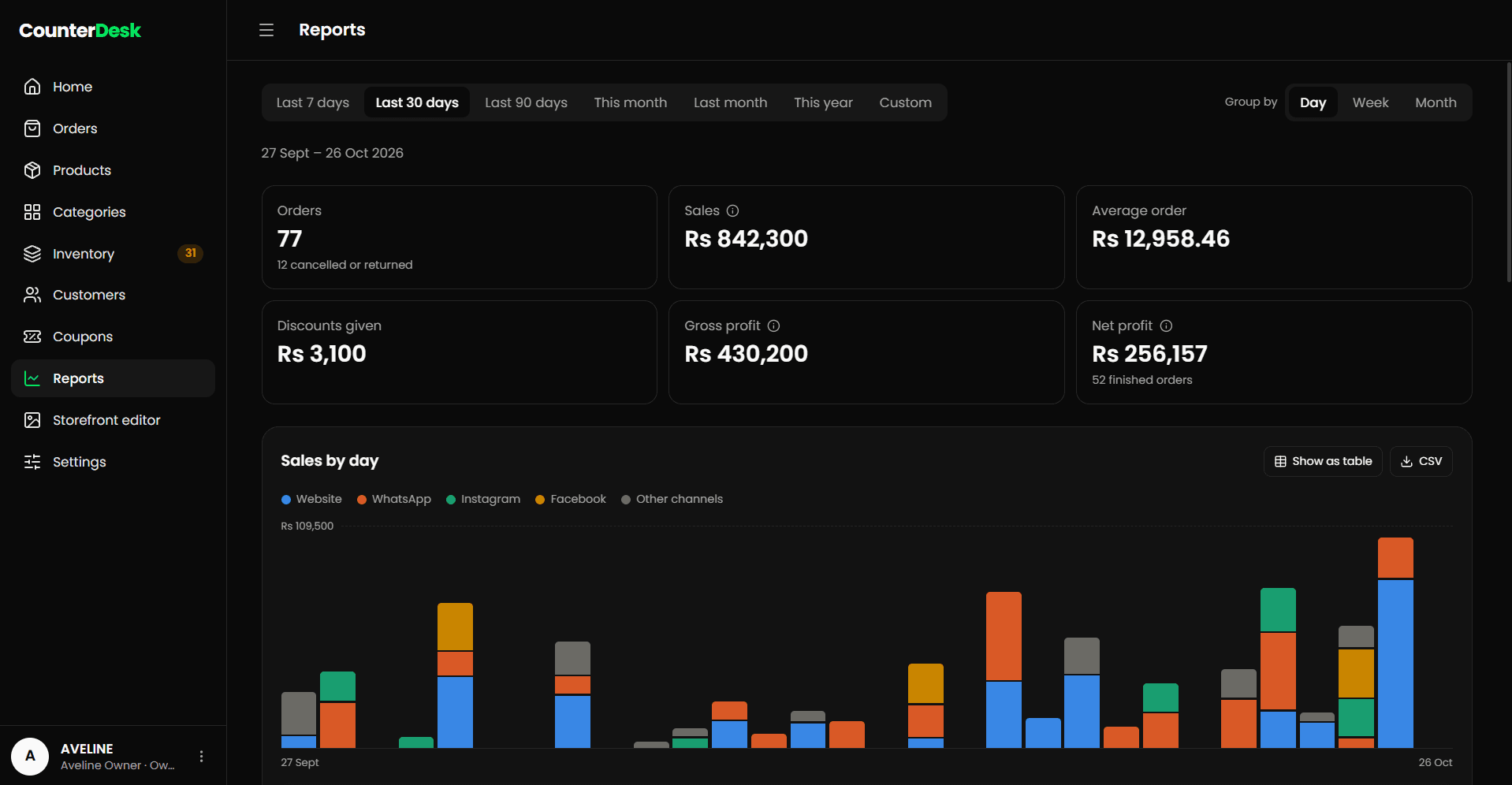Open the Categories page
The width and height of the screenshot is (1512, 785).
point(113,212)
